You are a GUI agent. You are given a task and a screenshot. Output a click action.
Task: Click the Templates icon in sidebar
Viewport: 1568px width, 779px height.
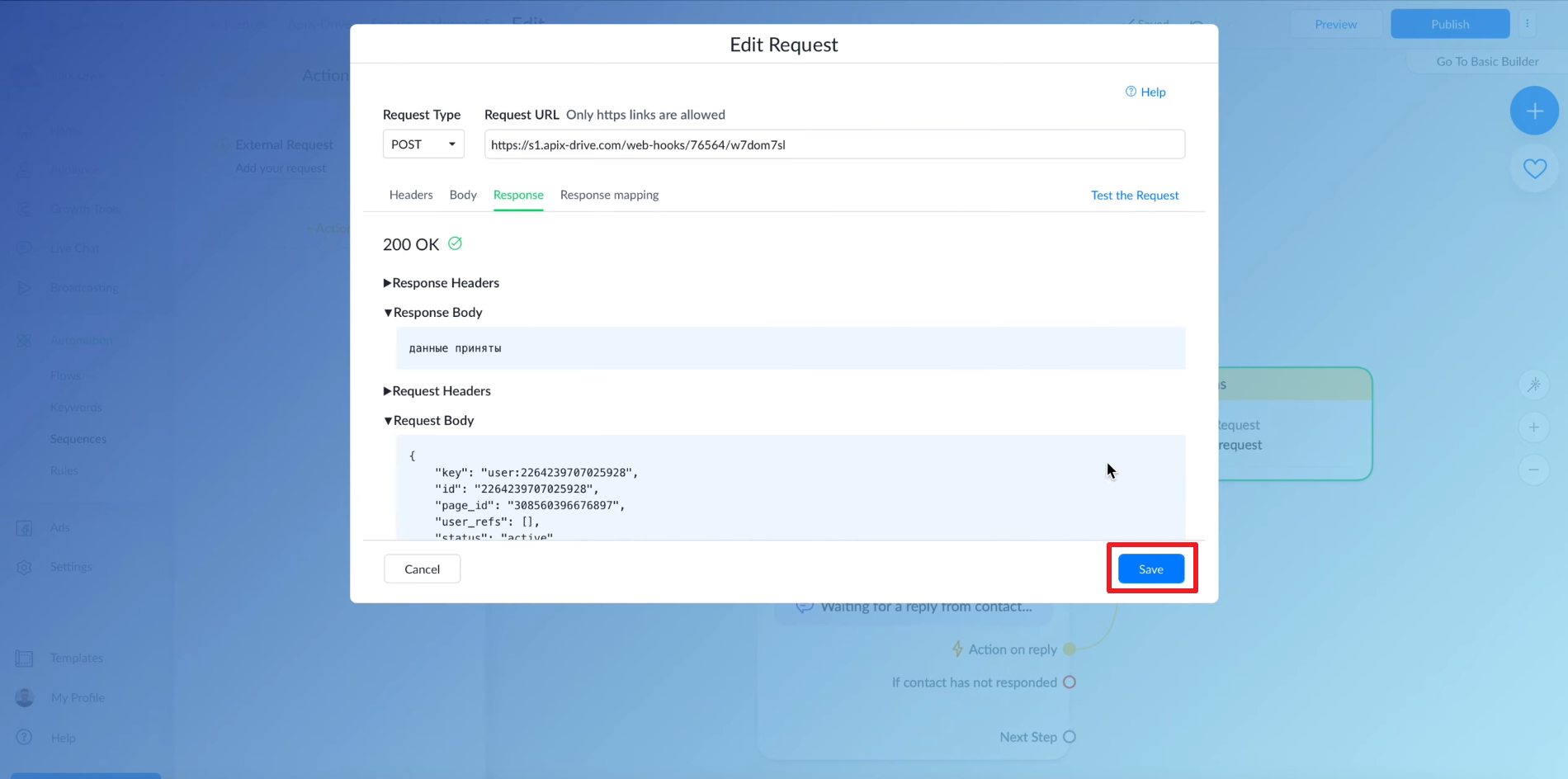[24, 659]
